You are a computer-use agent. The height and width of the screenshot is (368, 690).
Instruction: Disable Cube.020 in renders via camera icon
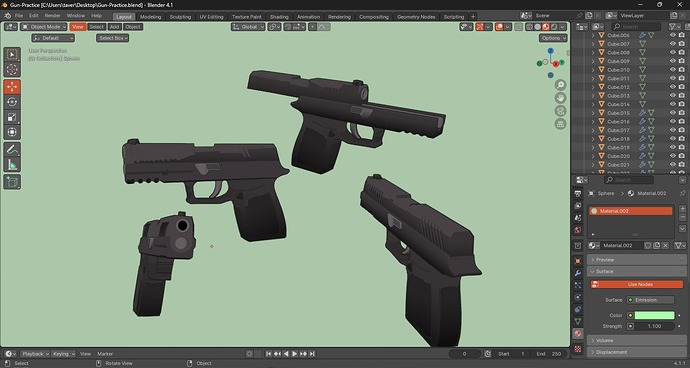click(x=681, y=156)
